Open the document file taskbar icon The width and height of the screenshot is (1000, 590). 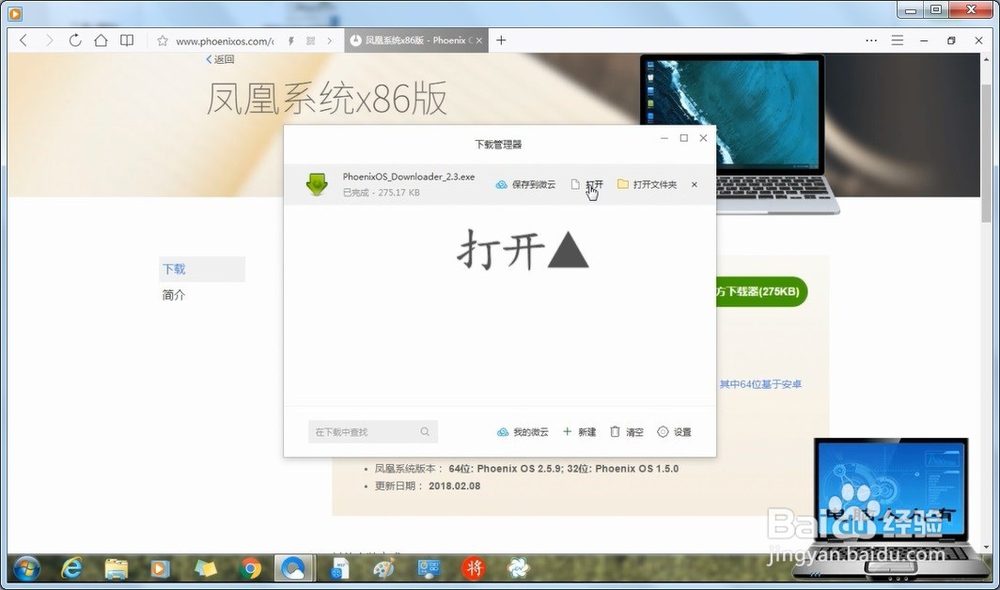pos(340,568)
